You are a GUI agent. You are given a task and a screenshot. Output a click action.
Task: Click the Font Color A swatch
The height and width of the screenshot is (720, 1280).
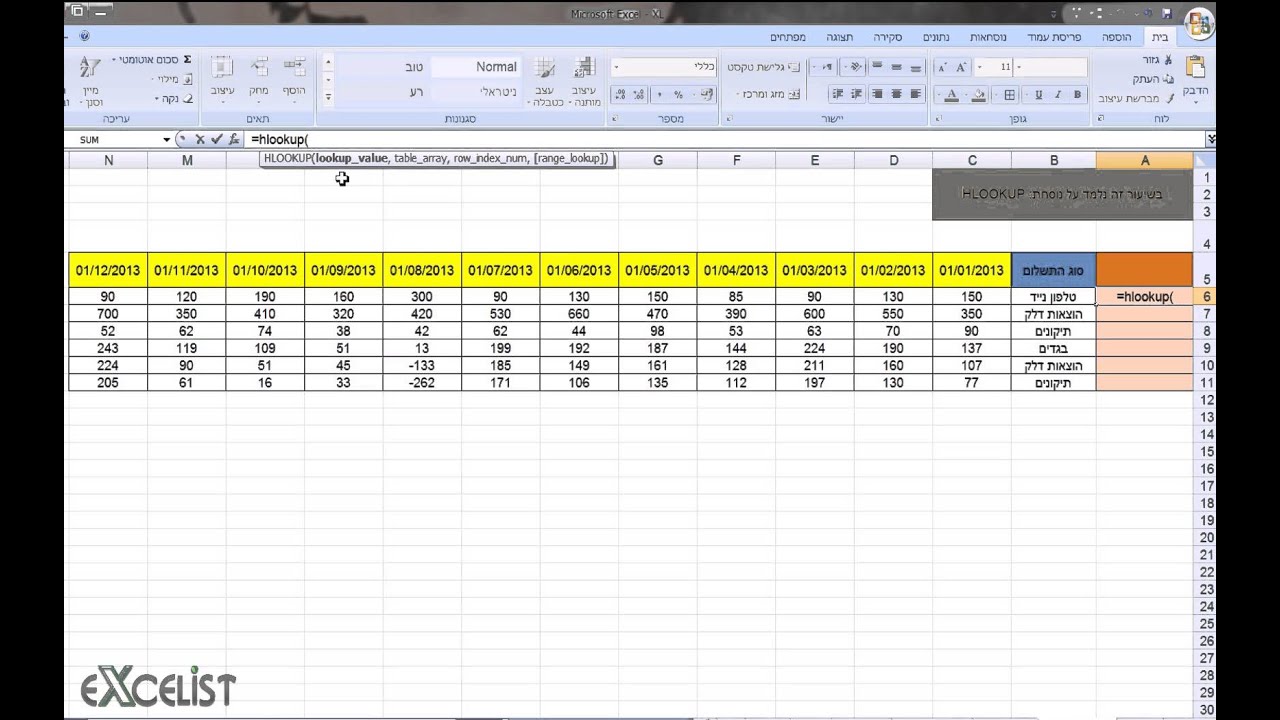click(952, 95)
